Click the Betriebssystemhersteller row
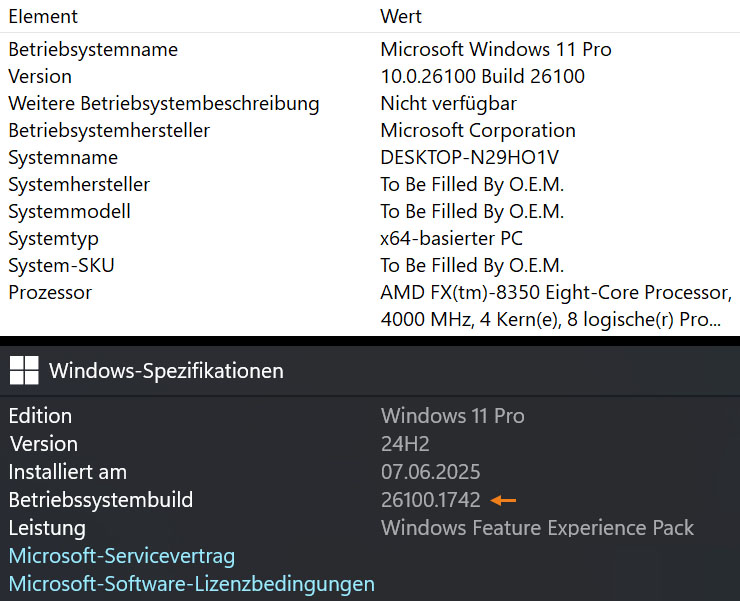This screenshot has width=740, height=601. (109, 130)
